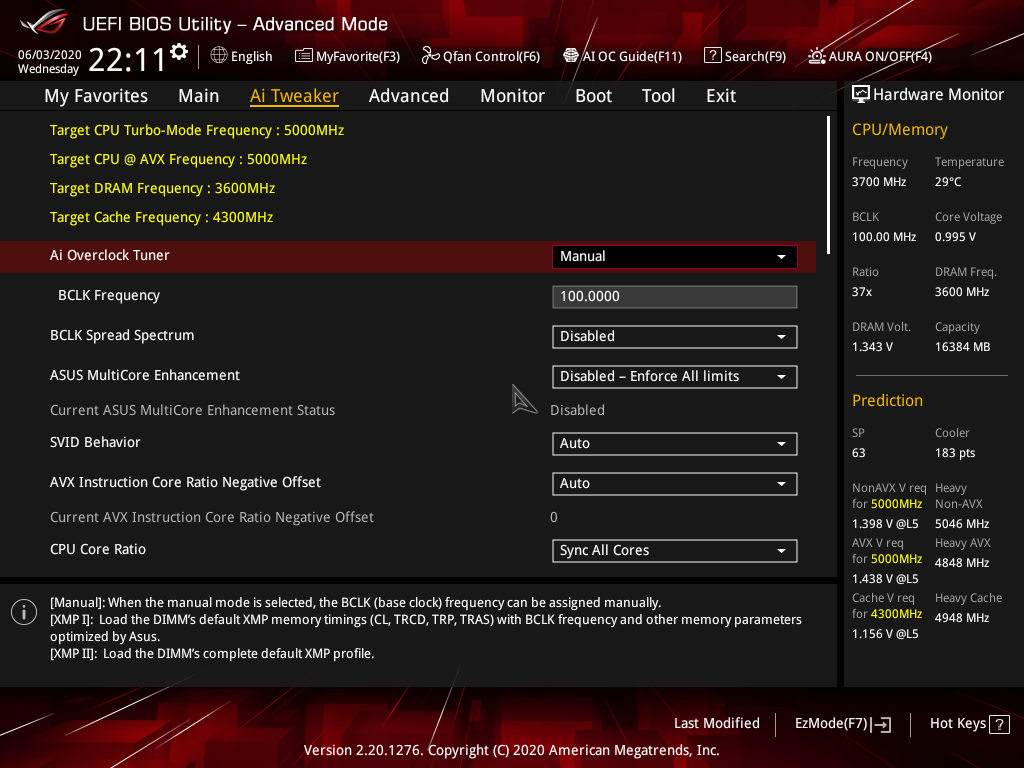Screen dimensions: 1024x768
Task: Launch the AI OC Guide
Action: 622,56
